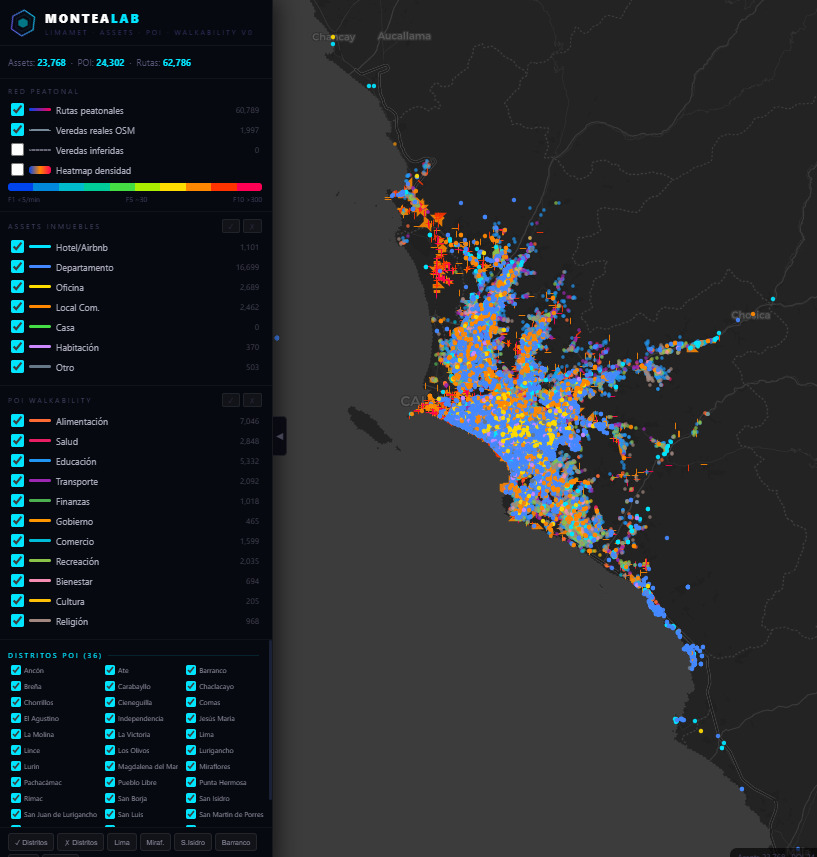The width and height of the screenshot is (817, 857).
Task: Click the ✓ Distritos button
Action: pos(31,842)
